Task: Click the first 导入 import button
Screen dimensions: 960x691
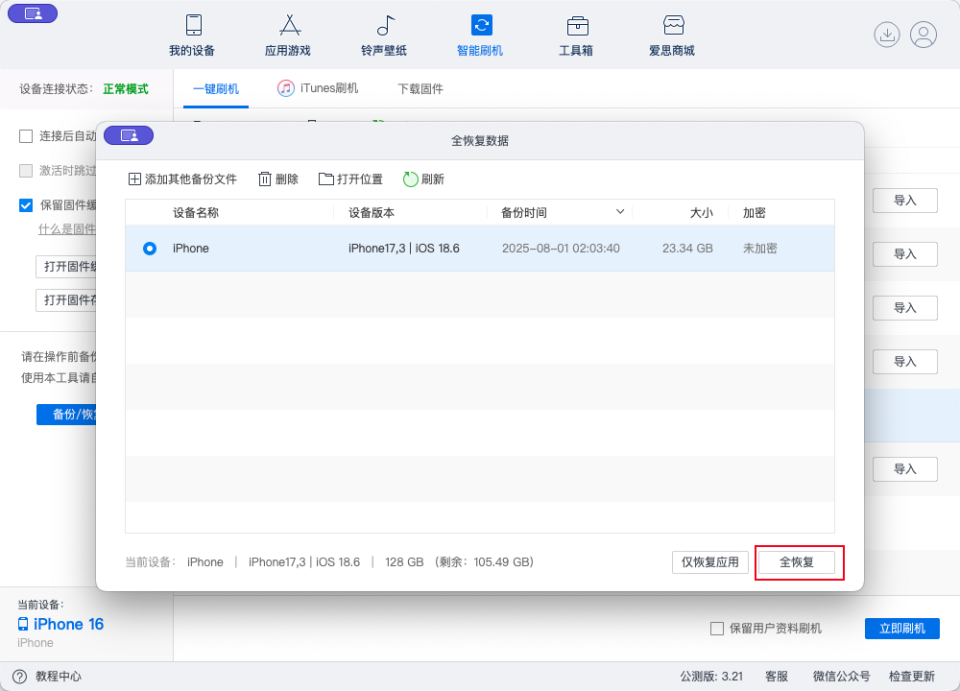Action: (905, 201)
